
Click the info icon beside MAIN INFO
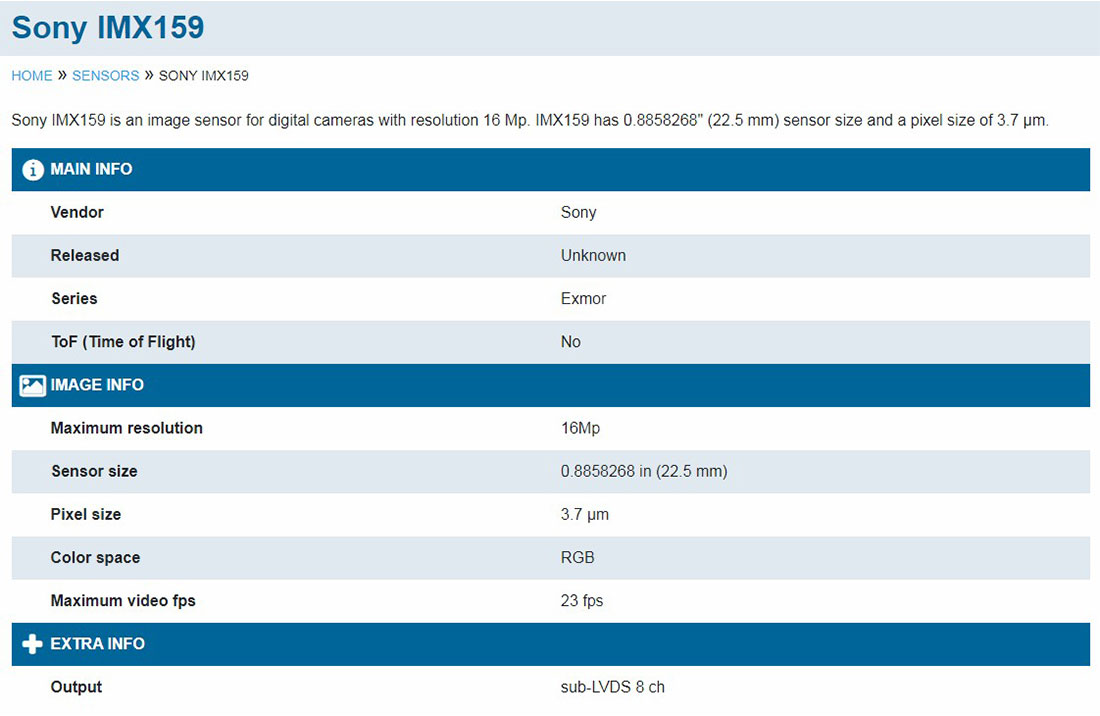point(33,170)
